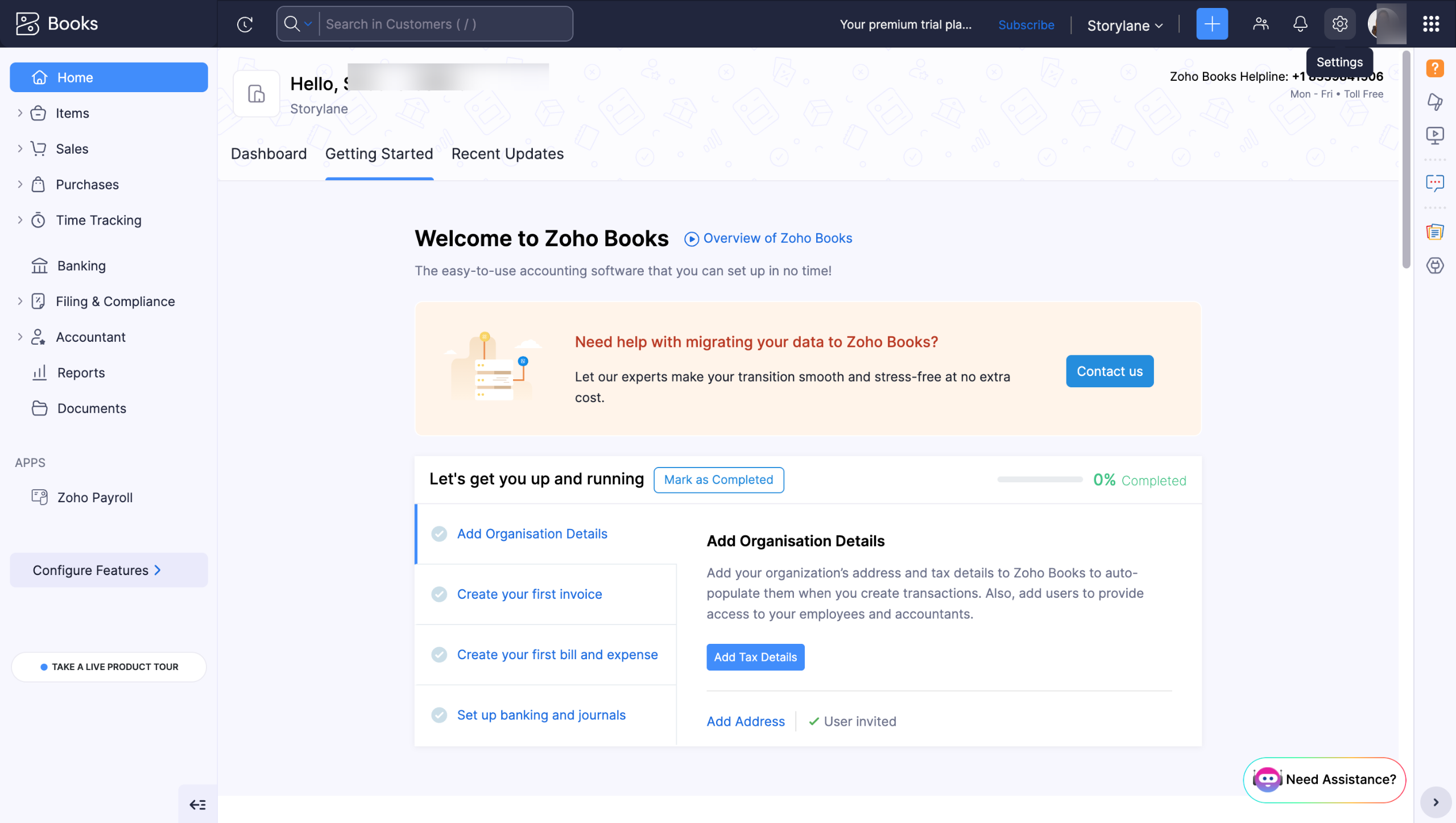1456x823 pixels.
Task: Switch to the Dashboard tab
Action: coord(268,154)
